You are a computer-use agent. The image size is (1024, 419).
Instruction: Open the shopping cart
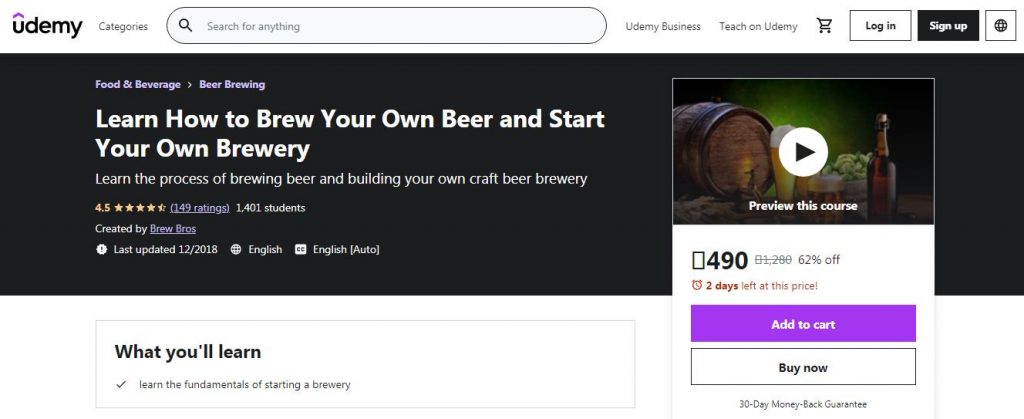pyautogui.click(x=824, y=26)
